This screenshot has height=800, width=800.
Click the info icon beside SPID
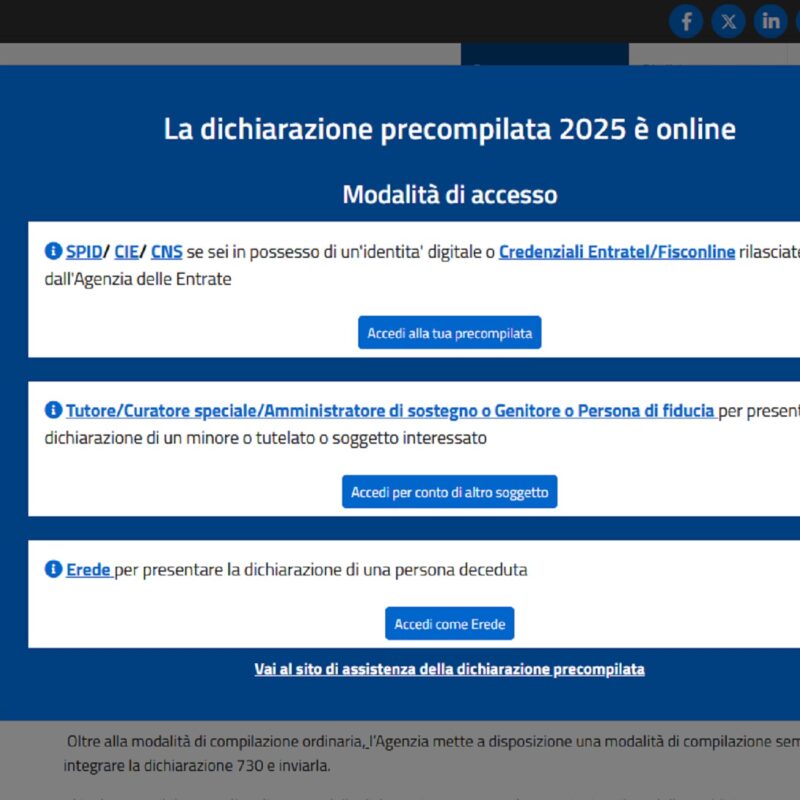tap(53, 251)
